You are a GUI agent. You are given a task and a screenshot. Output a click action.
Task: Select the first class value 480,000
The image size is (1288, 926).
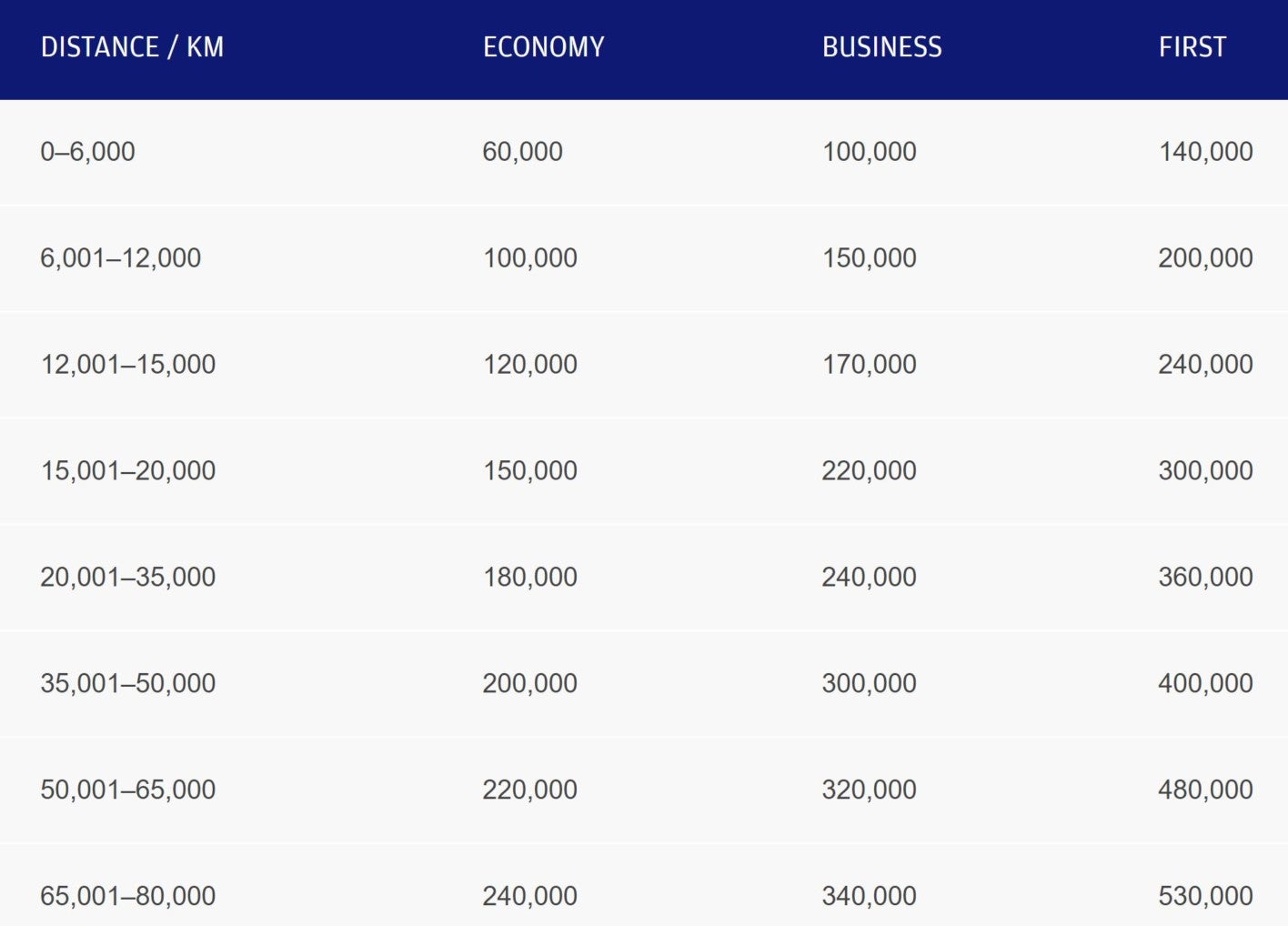1206,790
